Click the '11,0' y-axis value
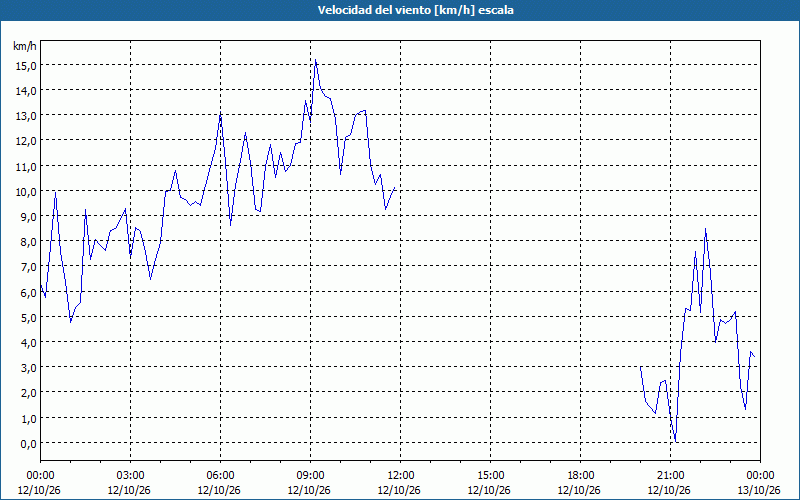 [x=28, y=166]
